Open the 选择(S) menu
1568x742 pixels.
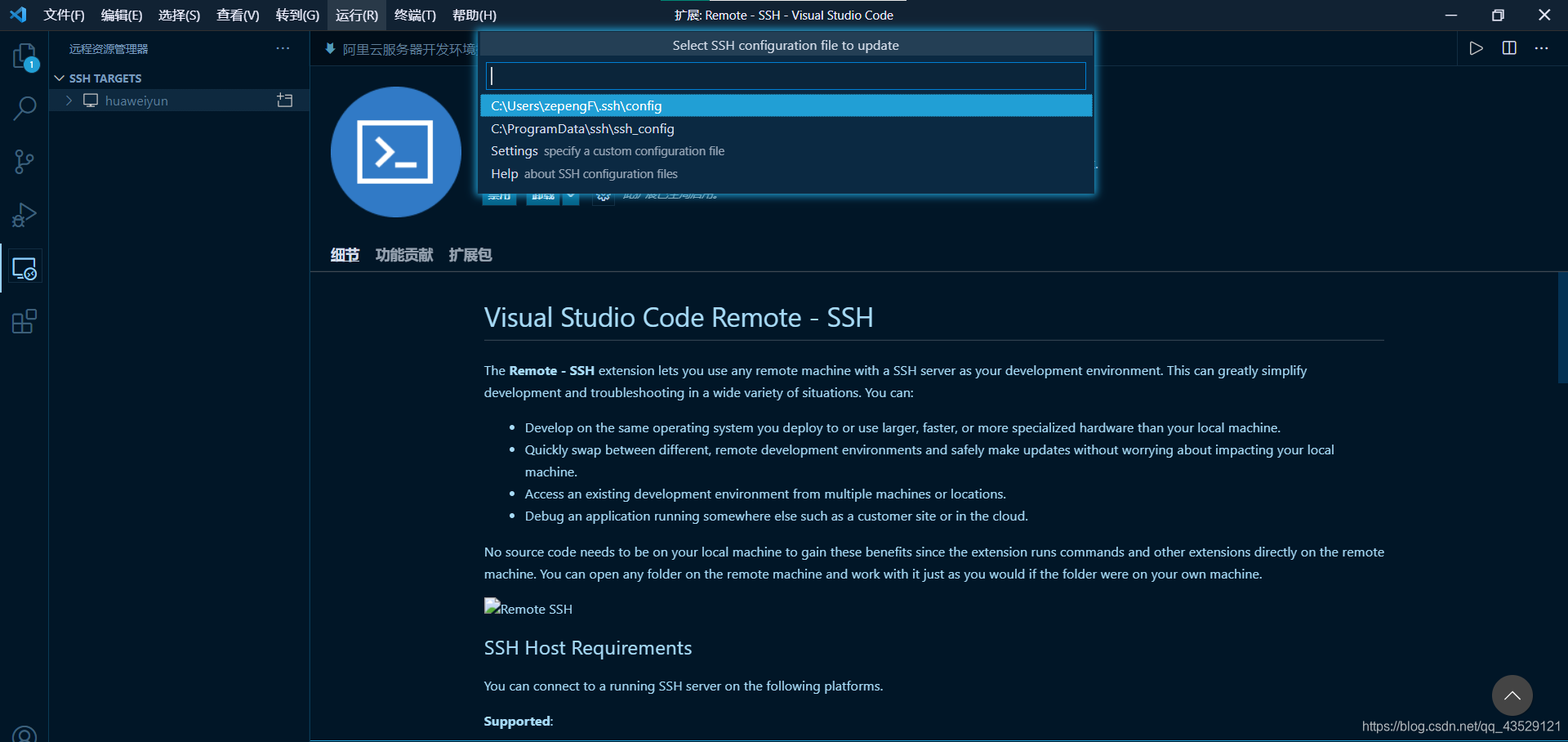coord(179,15)
